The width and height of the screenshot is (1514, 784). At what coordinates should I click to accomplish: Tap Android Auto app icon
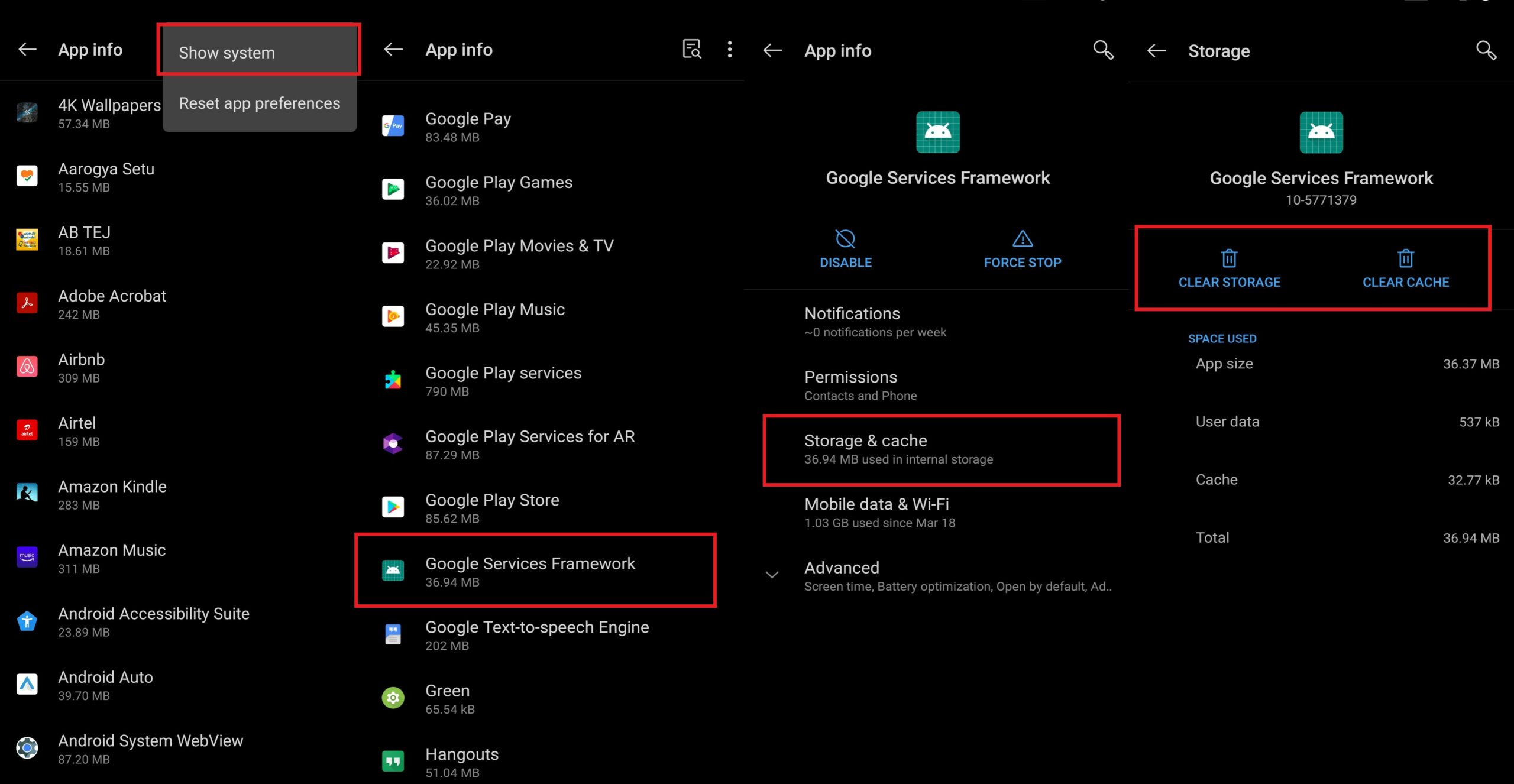pyautogui.click(x=27, y=684)
